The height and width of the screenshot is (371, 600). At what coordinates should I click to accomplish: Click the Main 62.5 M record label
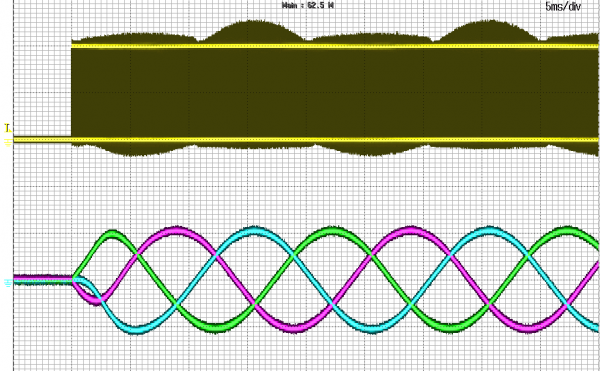(x=308, y=5)
